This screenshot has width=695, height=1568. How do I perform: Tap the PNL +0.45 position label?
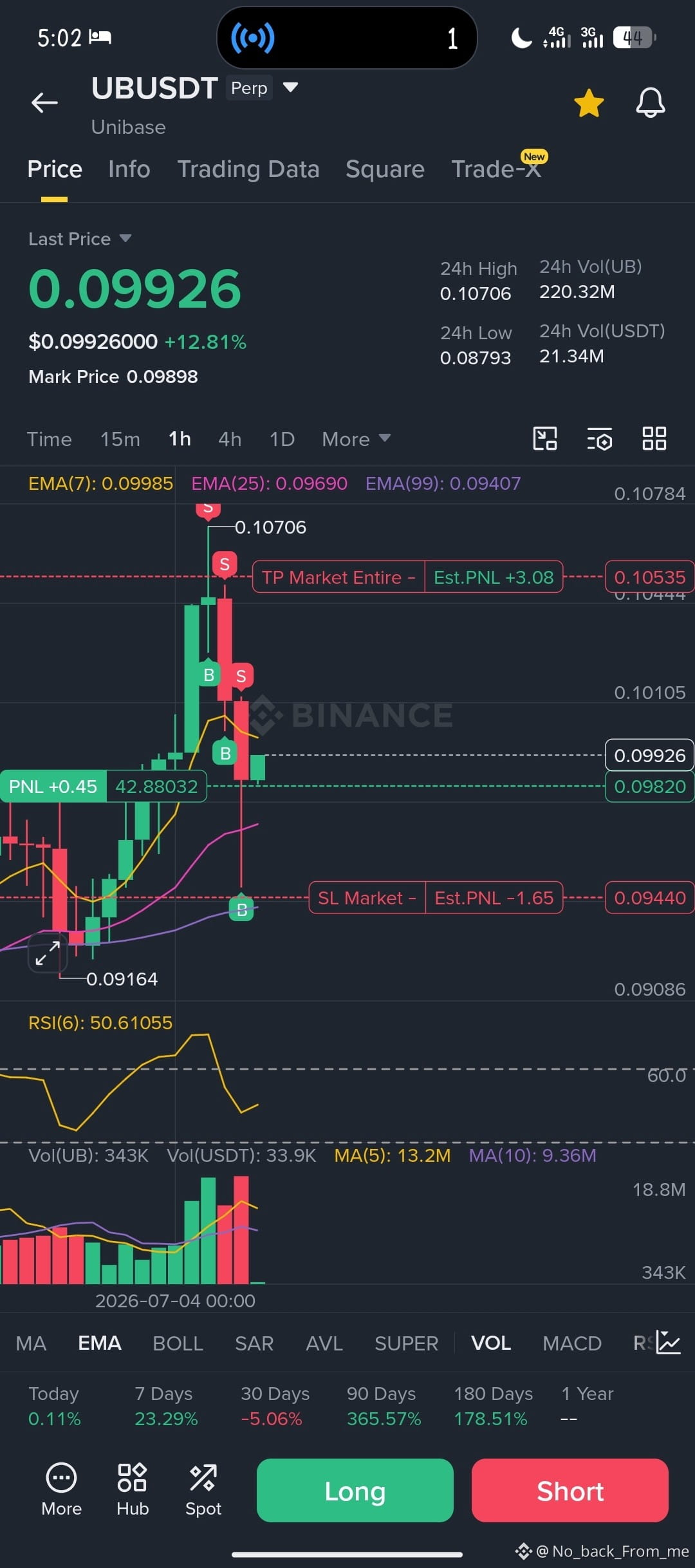click(x=53, y=786)
